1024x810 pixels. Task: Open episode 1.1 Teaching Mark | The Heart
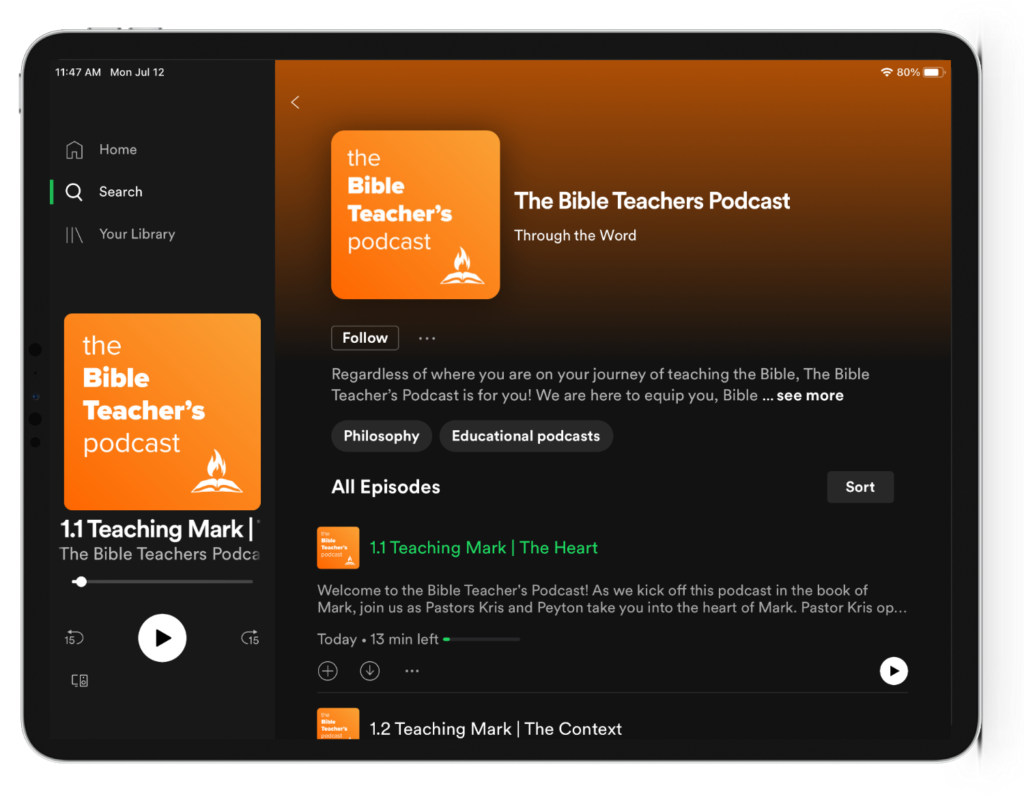click(484, 547)
